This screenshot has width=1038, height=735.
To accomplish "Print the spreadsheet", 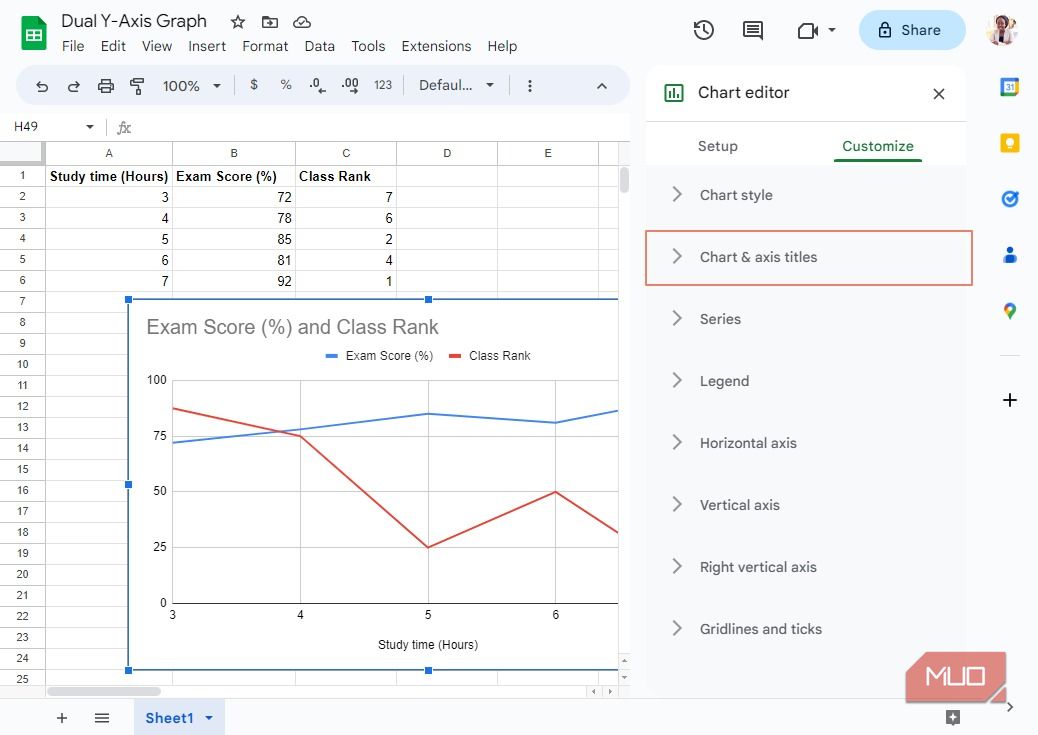I will 105,85.
